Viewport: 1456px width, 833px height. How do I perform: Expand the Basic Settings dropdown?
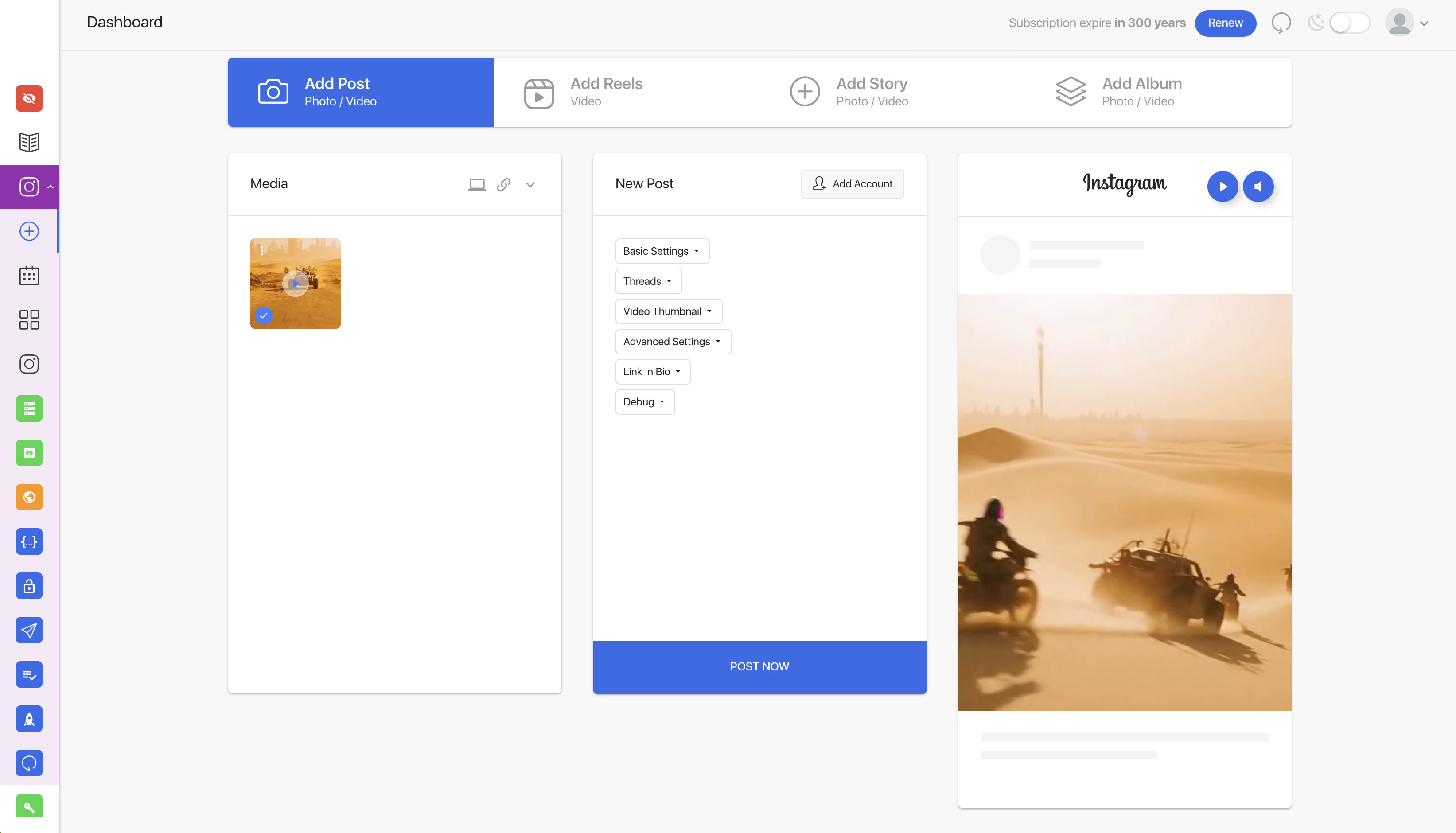point(662,251)
